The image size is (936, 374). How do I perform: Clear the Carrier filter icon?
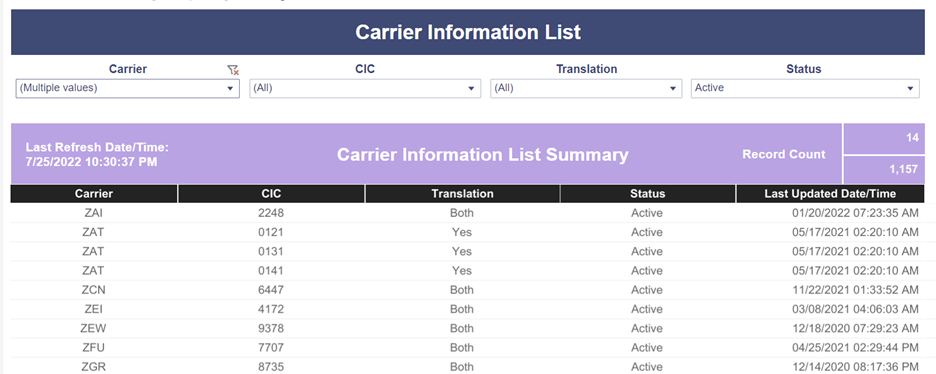(x=233, y=70)
